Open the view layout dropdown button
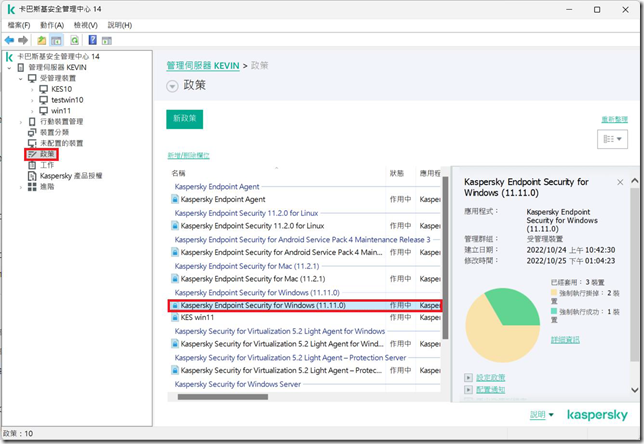This screenshot has height=444, width=644. click(x=608, y=140)
